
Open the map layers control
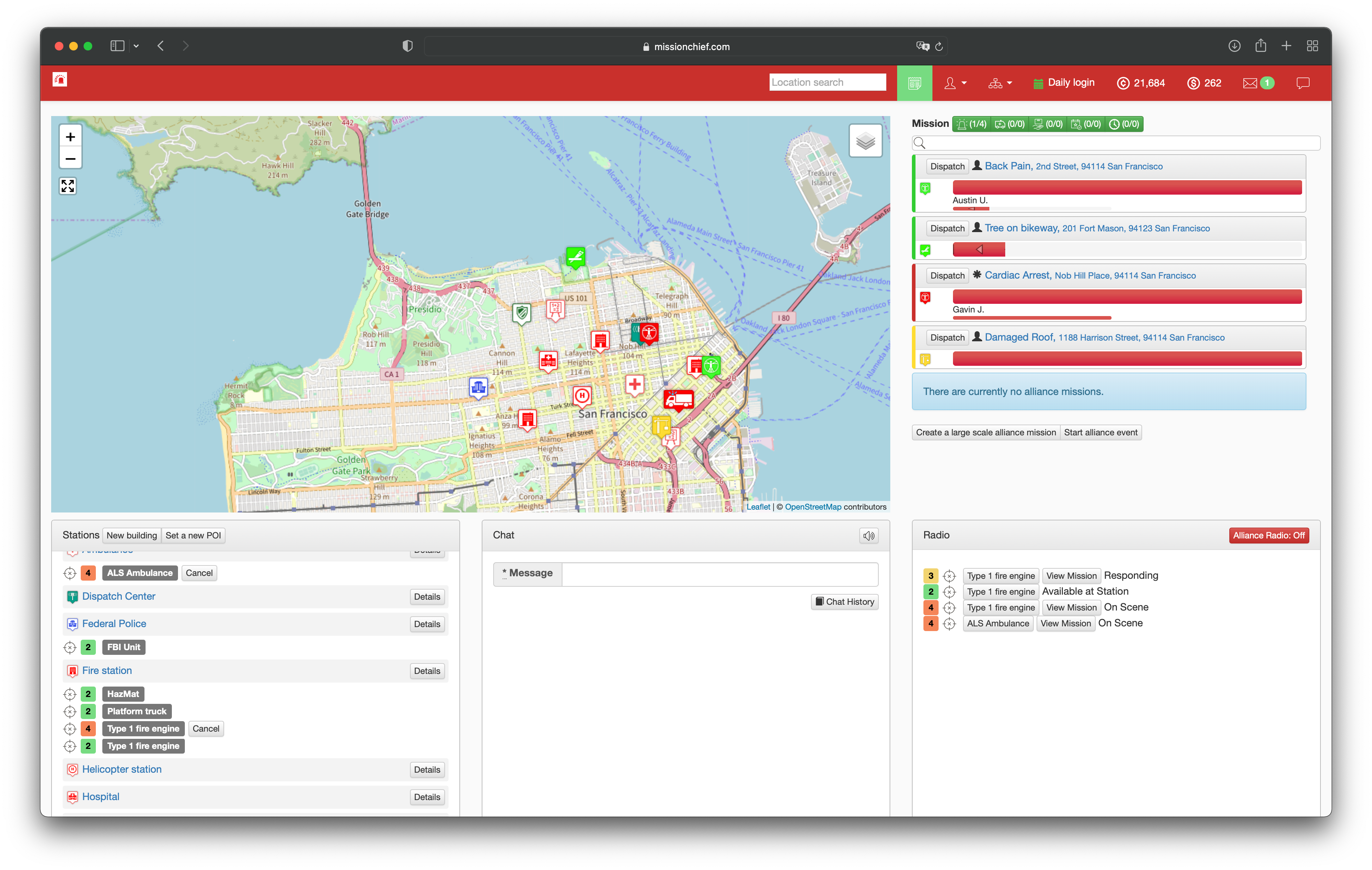tap(865, 140)
